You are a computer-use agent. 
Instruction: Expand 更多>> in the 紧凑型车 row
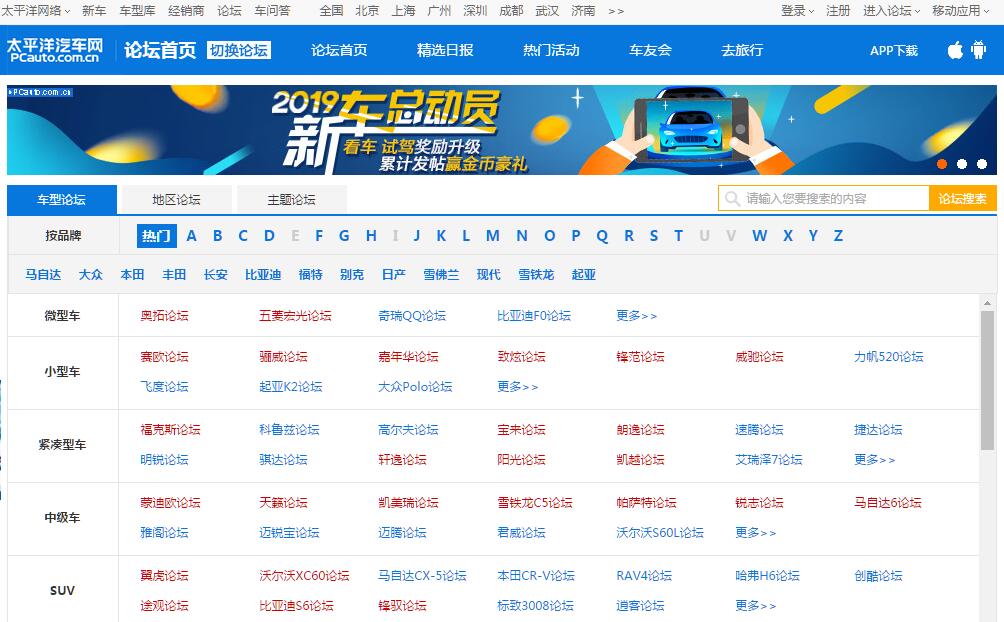tap(875, 459)
